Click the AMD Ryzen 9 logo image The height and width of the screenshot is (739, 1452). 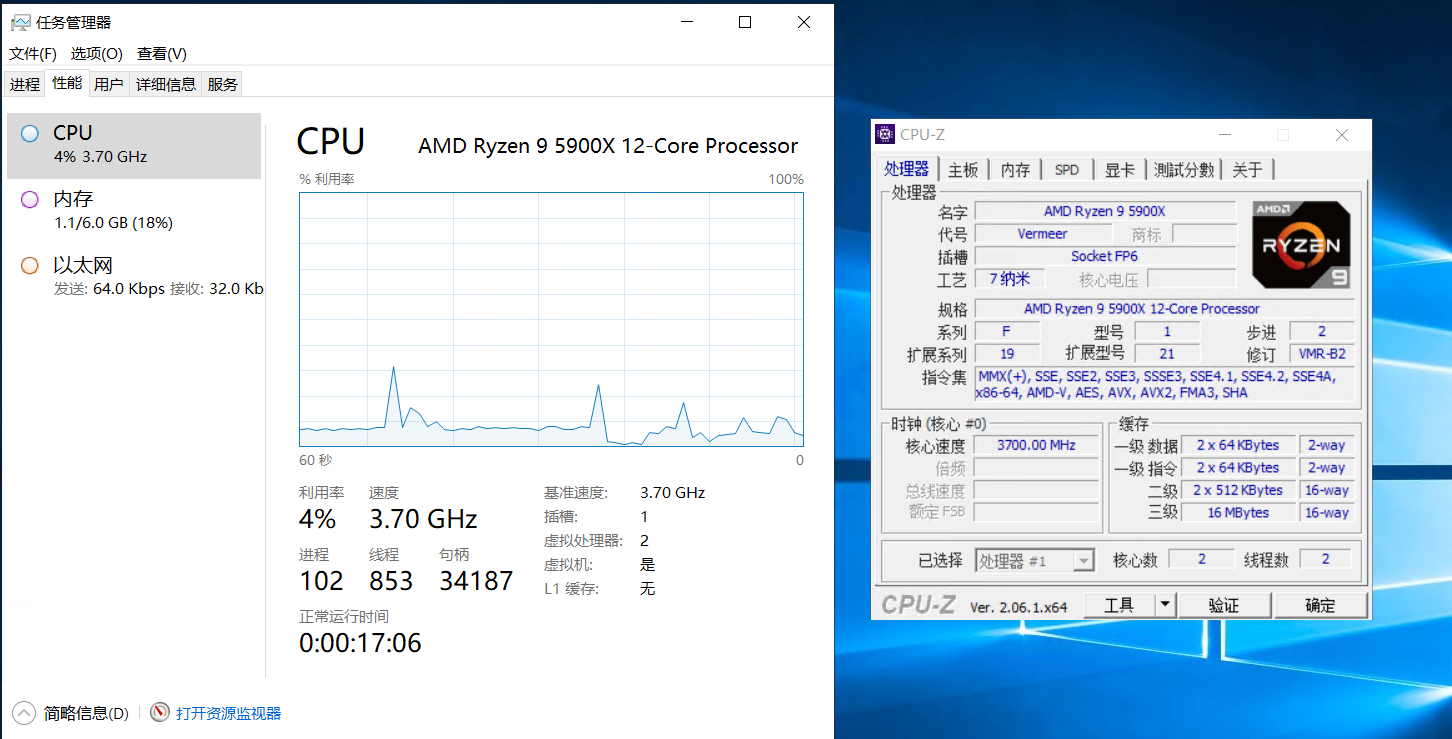pyautogui.click(x=1301, y=245)
